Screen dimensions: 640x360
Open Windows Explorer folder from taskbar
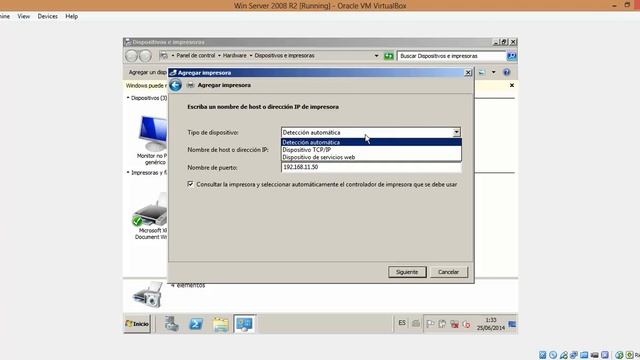[x=220, y=324]
